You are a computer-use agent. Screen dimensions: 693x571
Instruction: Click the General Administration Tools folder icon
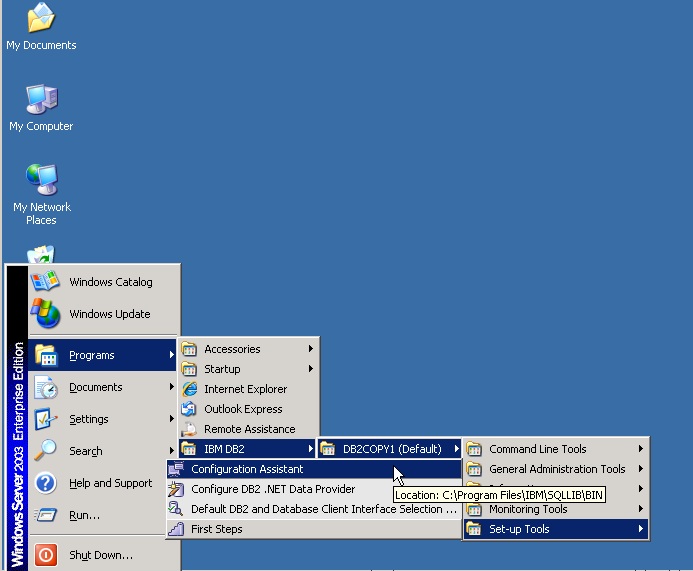tap(474, 469)
